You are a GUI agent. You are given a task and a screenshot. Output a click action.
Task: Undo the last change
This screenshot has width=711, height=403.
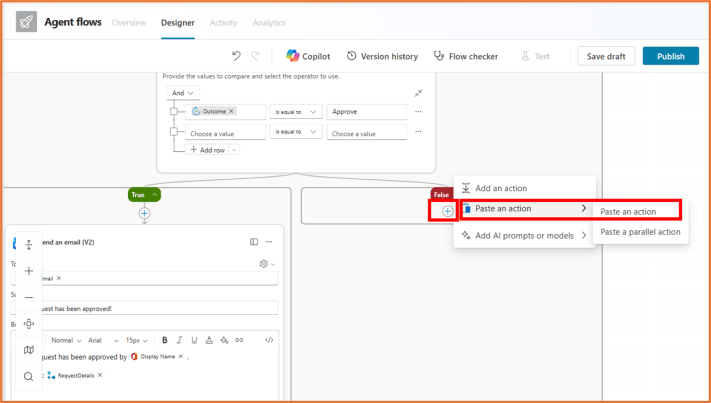[236, 56]
